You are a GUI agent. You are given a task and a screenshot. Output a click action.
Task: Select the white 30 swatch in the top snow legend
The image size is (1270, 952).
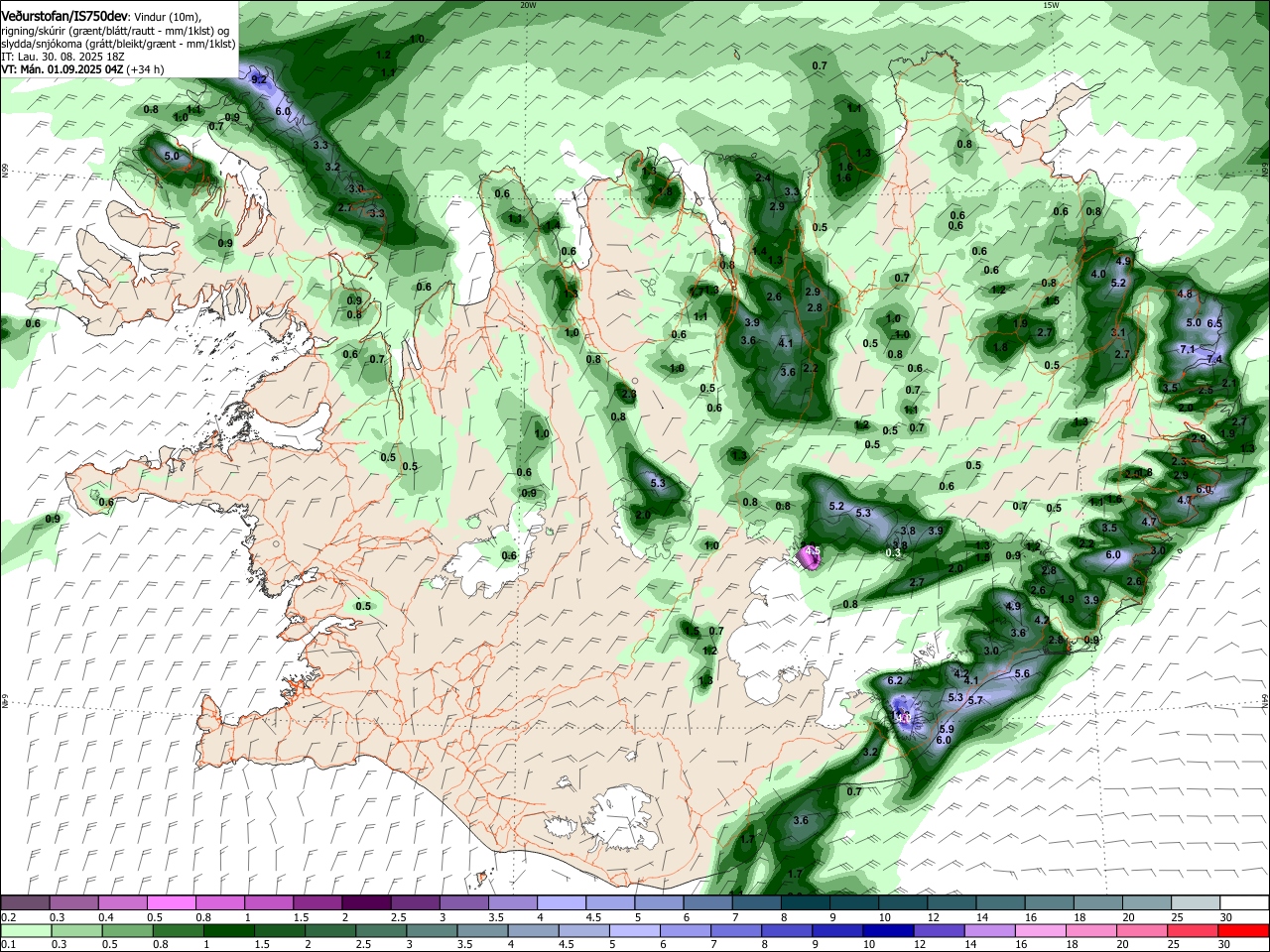tap(1244, 903)
